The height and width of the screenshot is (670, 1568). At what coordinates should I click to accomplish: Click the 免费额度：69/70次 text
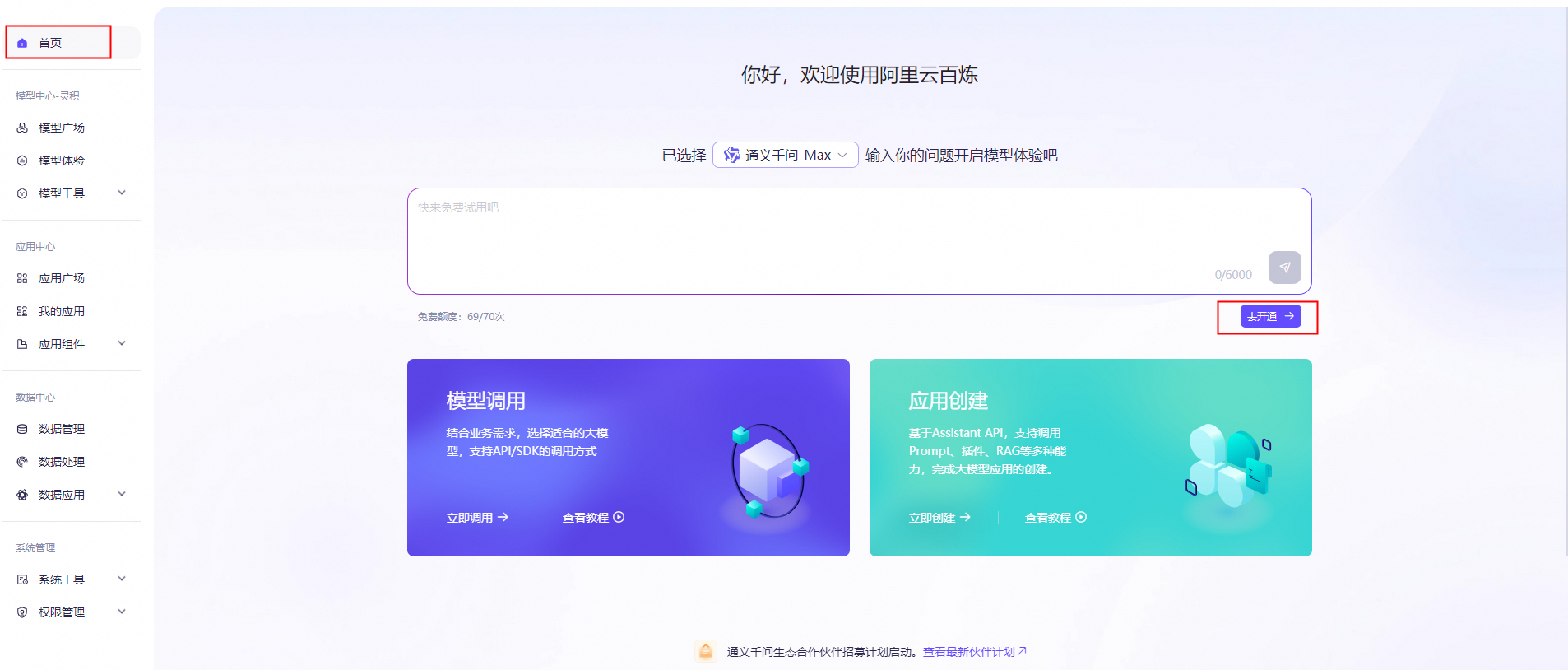(461, 317)
